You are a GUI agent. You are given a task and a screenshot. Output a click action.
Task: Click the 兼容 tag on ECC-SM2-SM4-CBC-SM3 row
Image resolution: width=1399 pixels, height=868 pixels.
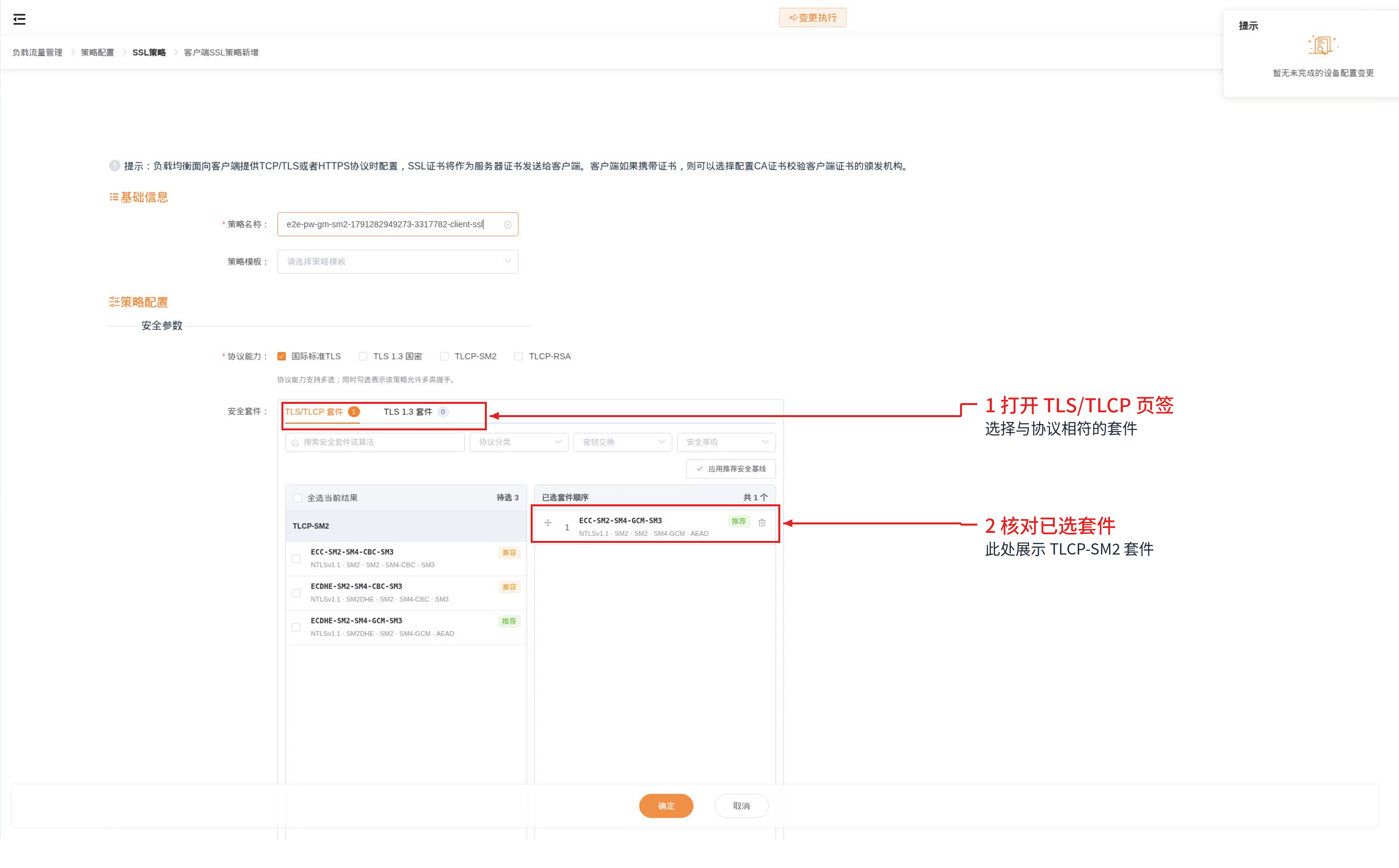[509, 553]
